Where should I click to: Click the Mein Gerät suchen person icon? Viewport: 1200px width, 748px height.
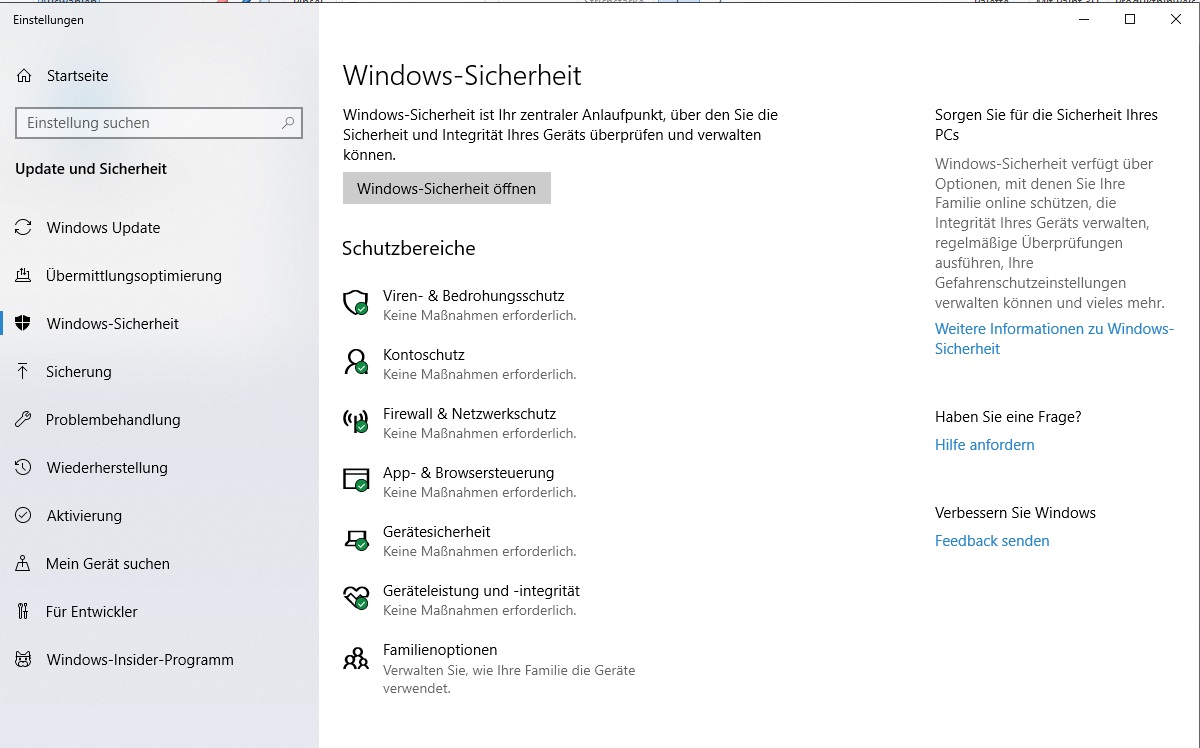(23, 564)
